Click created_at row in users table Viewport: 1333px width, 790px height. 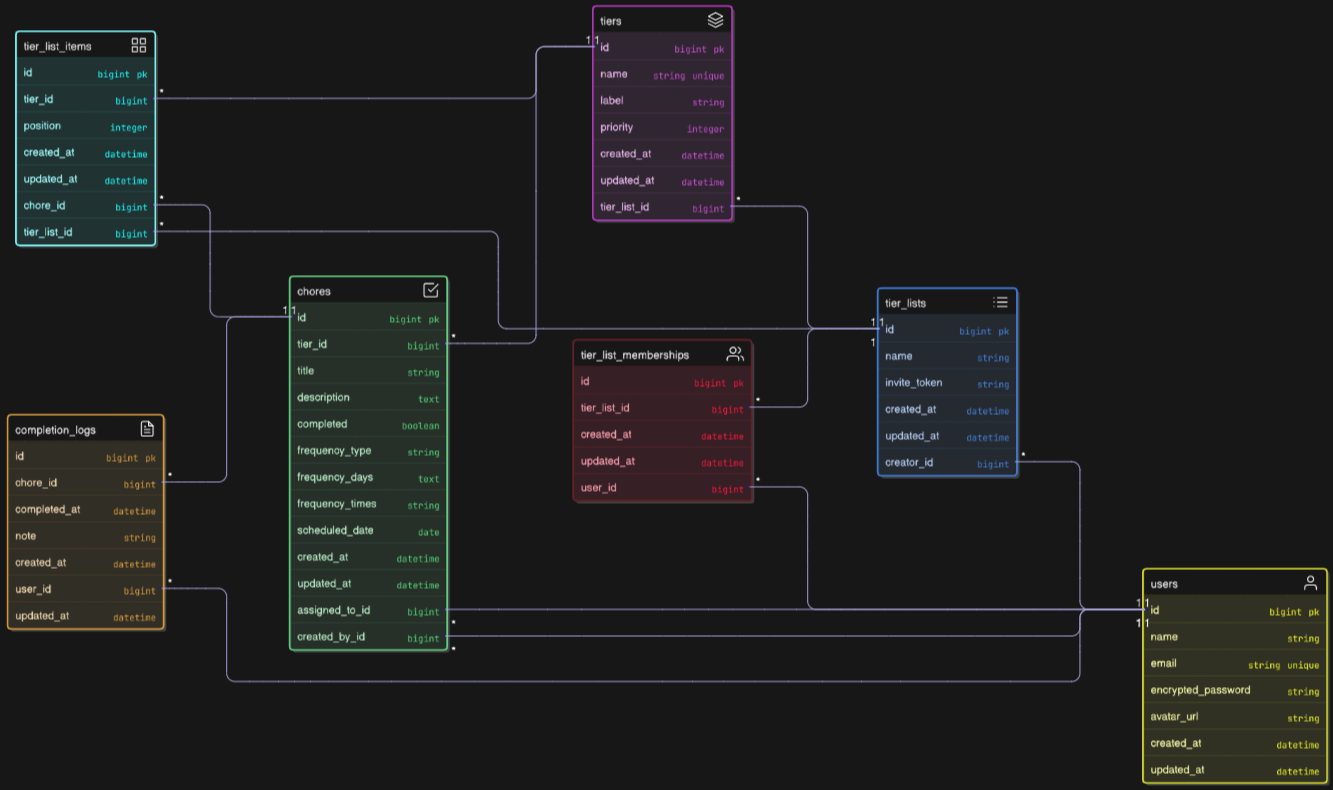tap(1235, 744)
